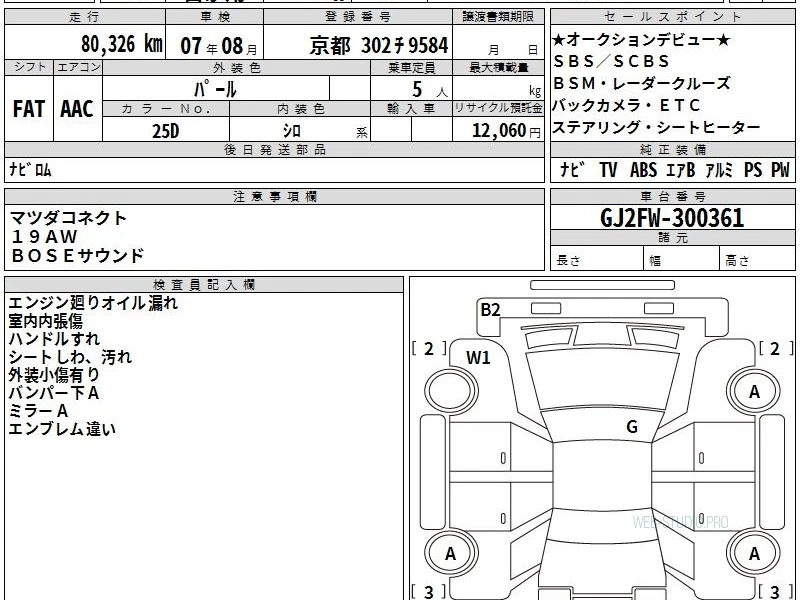Select the ABS equipment item
The image size is (800, 600).
click(x=643, y=169)
